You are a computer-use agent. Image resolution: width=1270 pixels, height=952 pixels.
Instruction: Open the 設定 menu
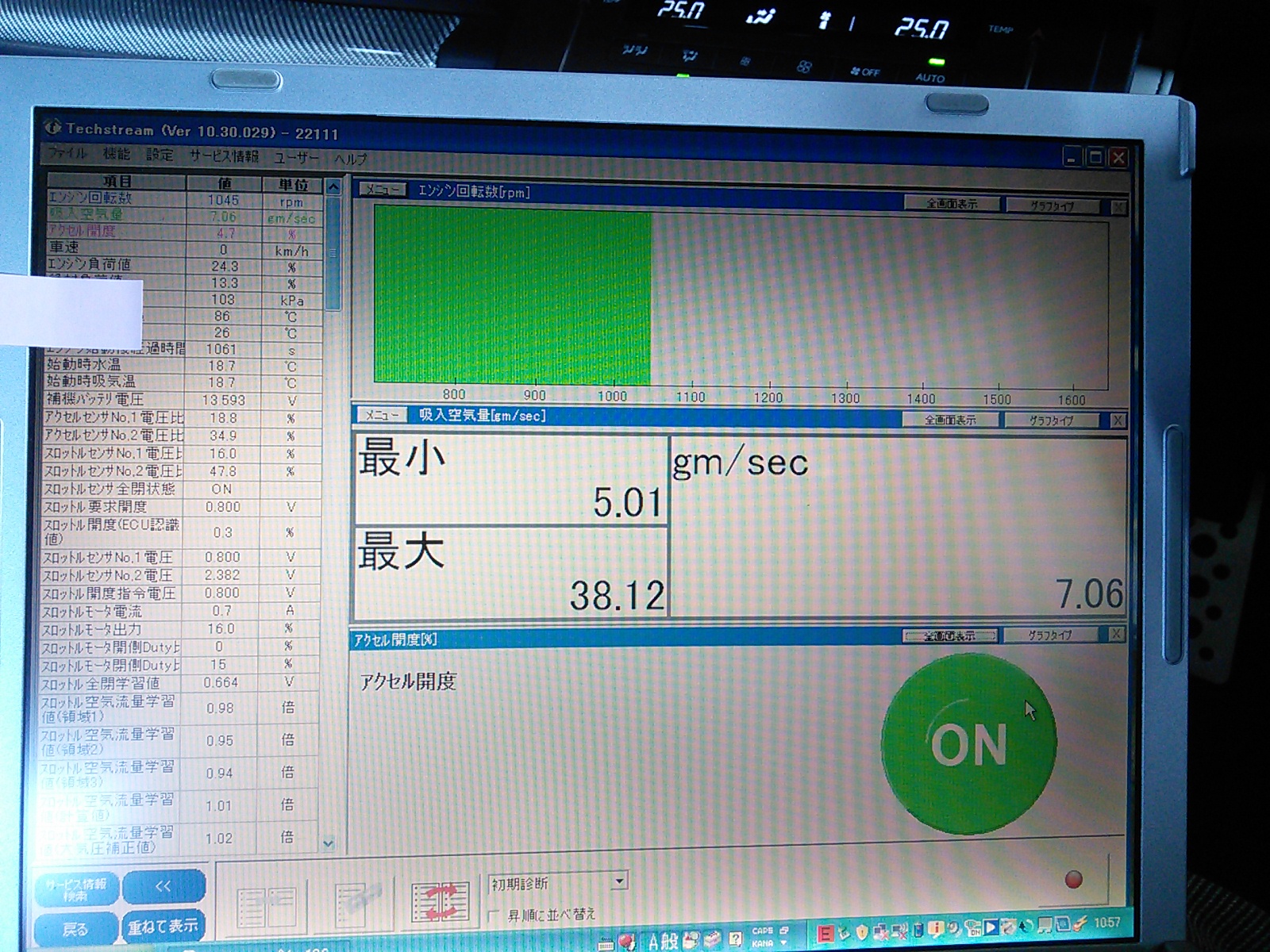(x=159, y=155)
